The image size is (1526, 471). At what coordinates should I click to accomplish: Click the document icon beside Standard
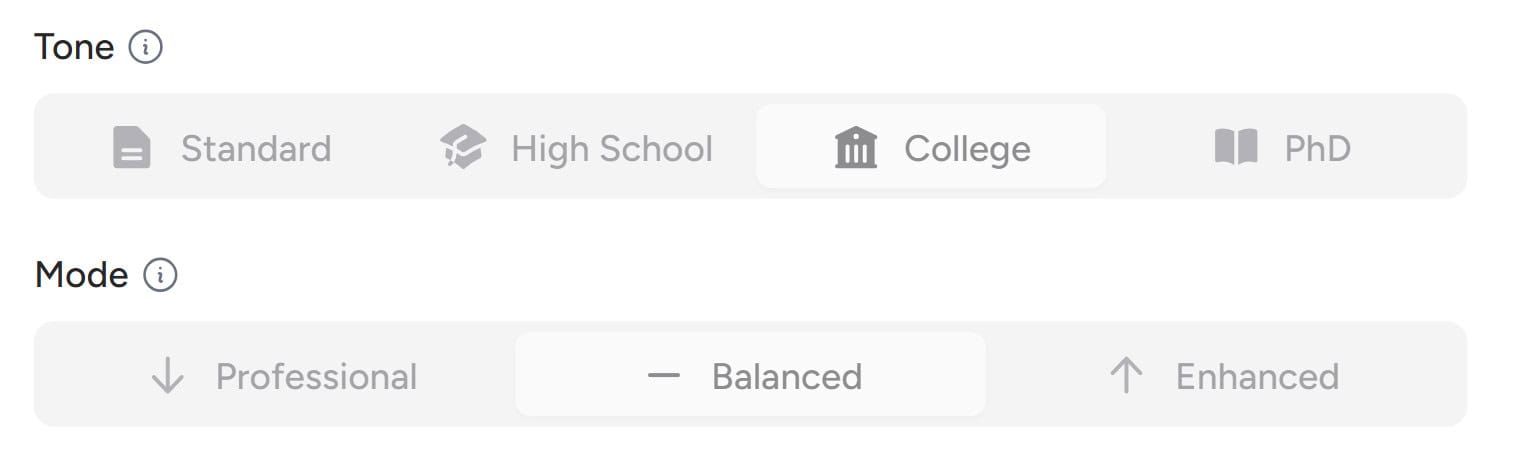(131, 148)
